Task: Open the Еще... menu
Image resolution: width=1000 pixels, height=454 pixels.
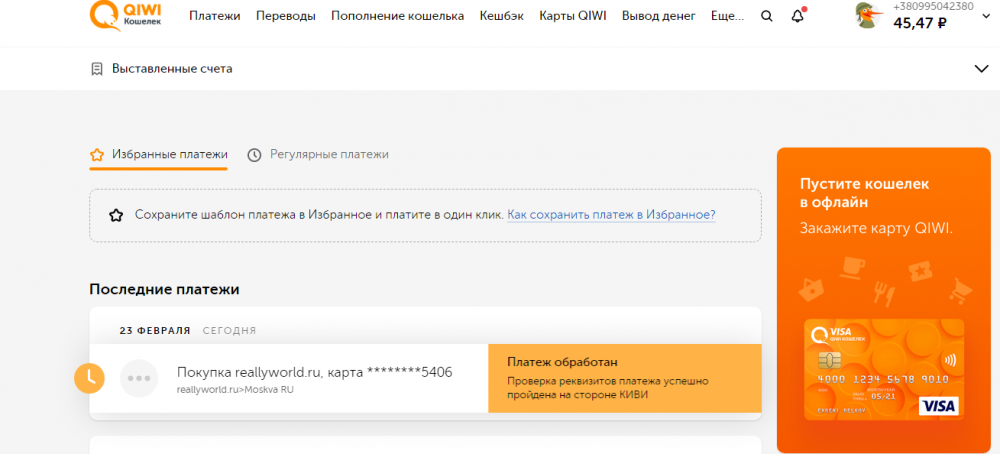Action: (728, 16)
